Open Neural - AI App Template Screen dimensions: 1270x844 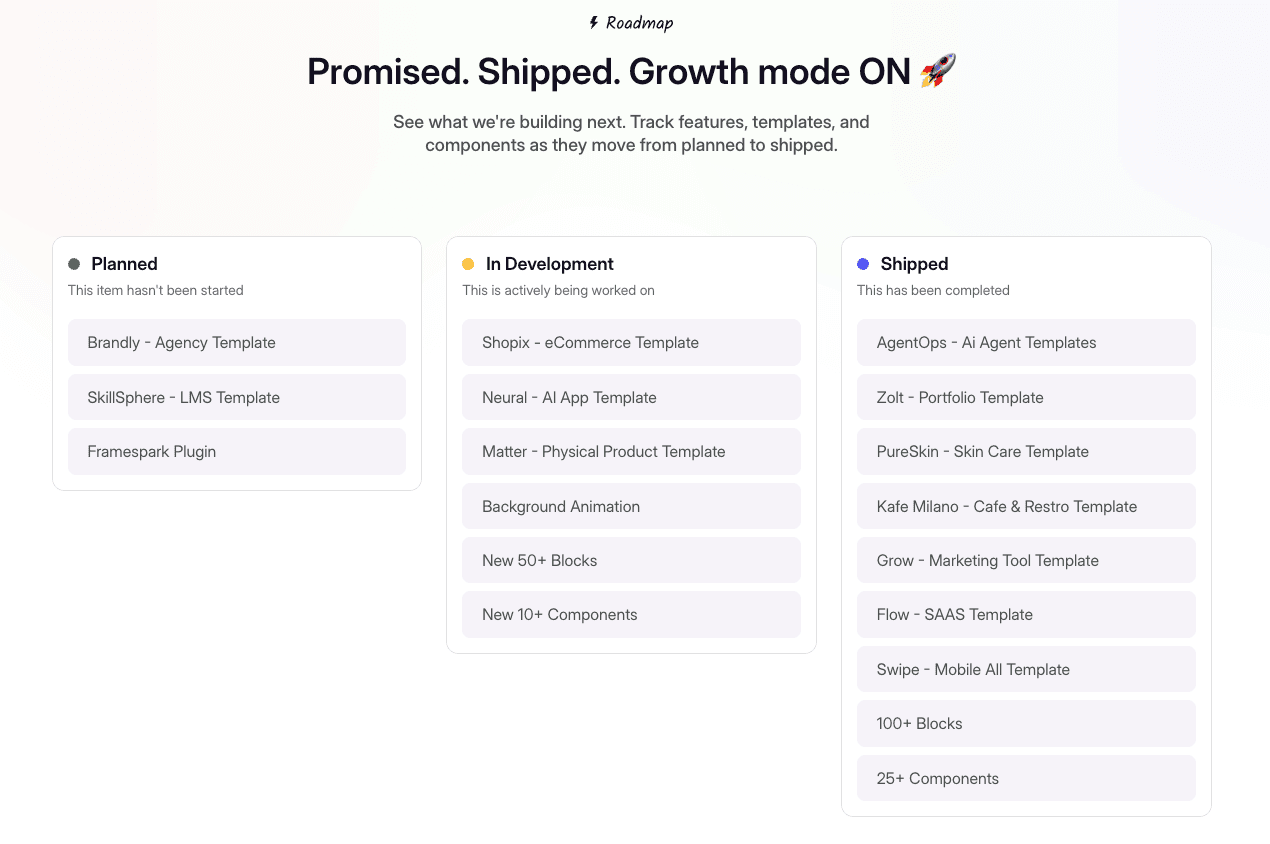tap(631, 397)
